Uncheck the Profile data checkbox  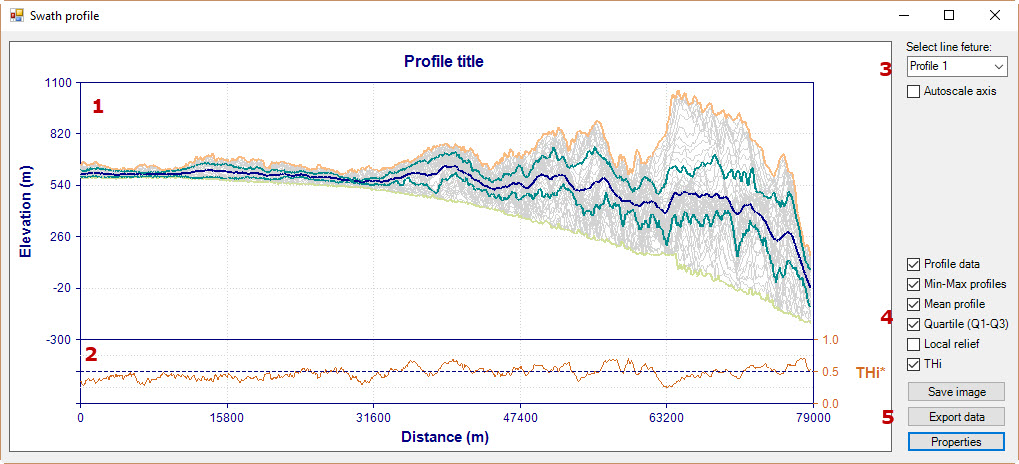(x=914, y=265)
